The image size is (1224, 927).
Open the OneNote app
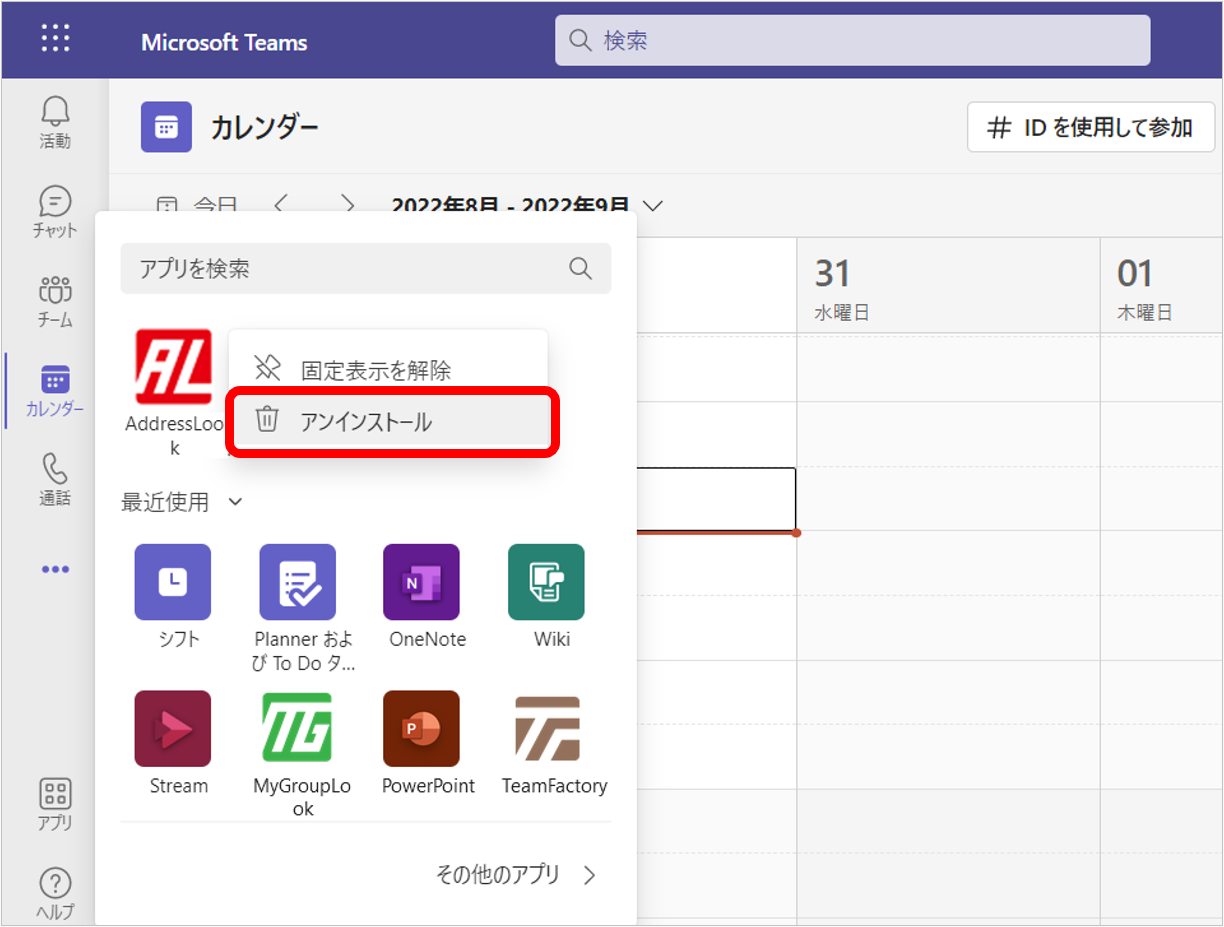pyautogui.click(x=421, y=582)
